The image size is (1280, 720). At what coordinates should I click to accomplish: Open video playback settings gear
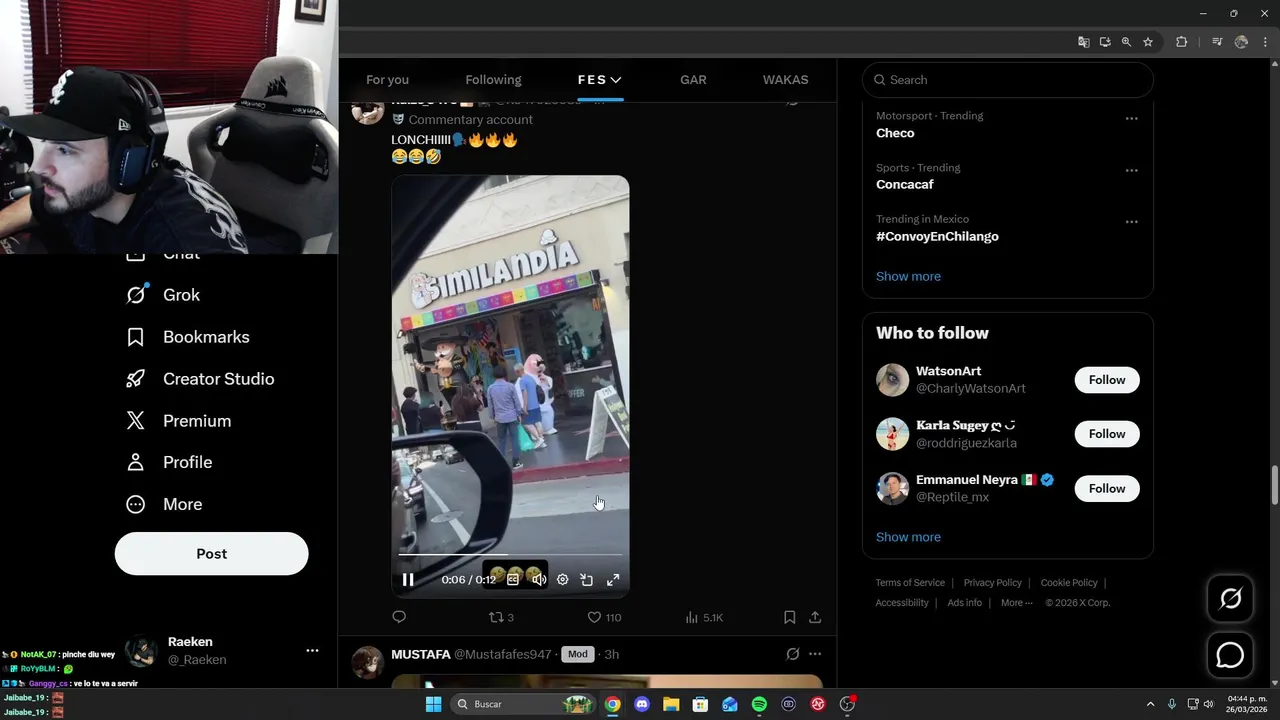[x=562, y=579]
